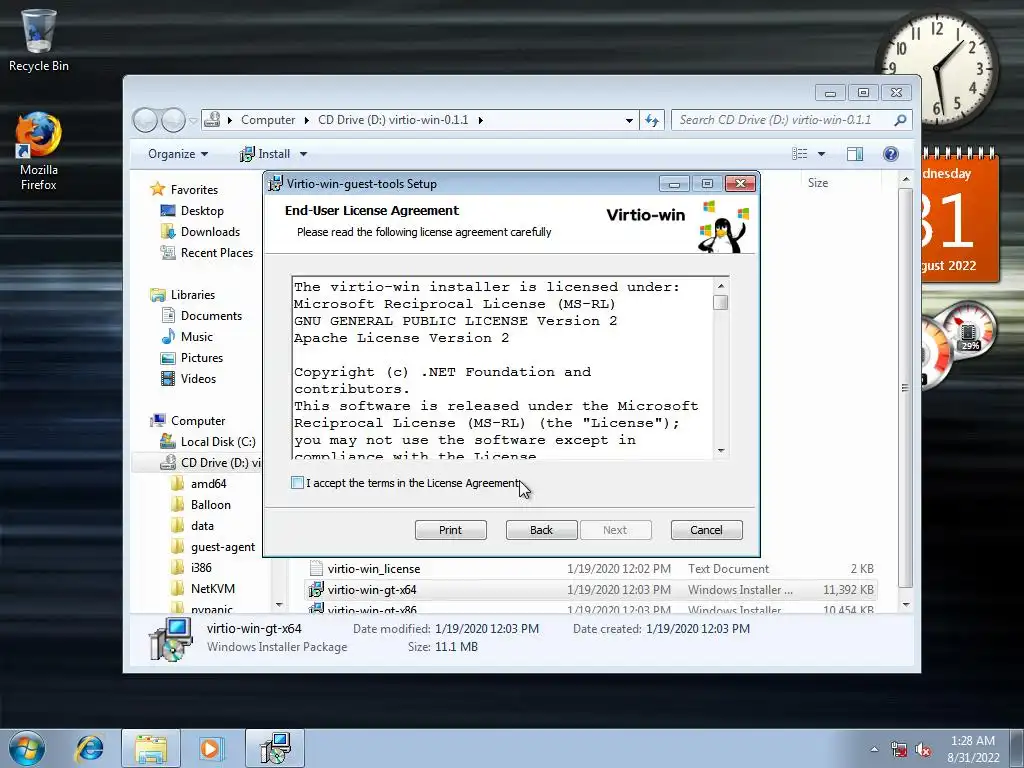Screen dimensions: 1024x768
Task: Click the license text scrollbar down arrow
Action: (x=721, y=450)
